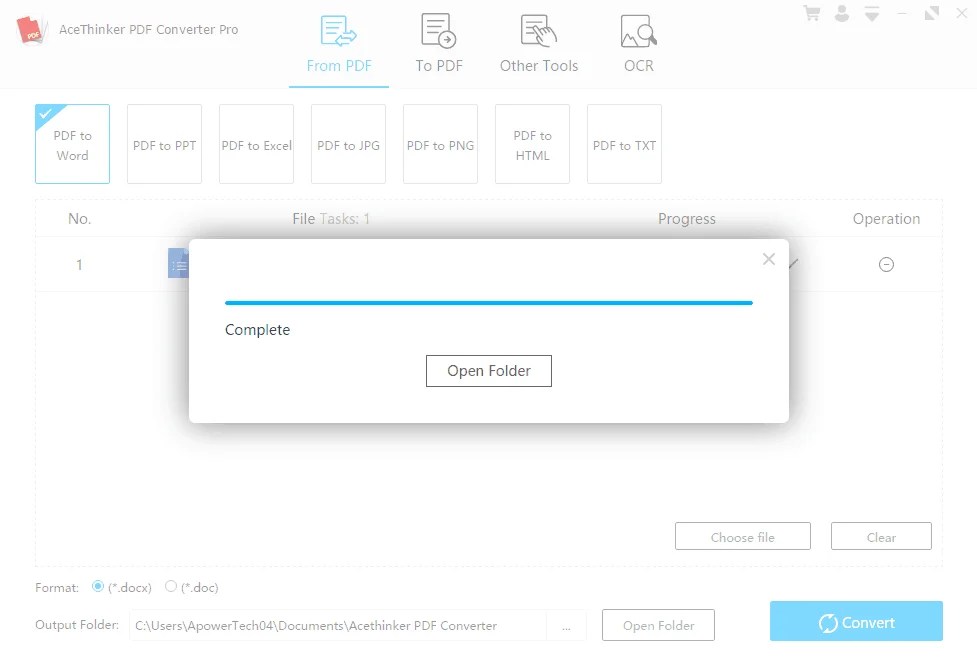The image size is (977, 664).
Task: Open the shopping cart icon
Action: (x=811, y=13)
